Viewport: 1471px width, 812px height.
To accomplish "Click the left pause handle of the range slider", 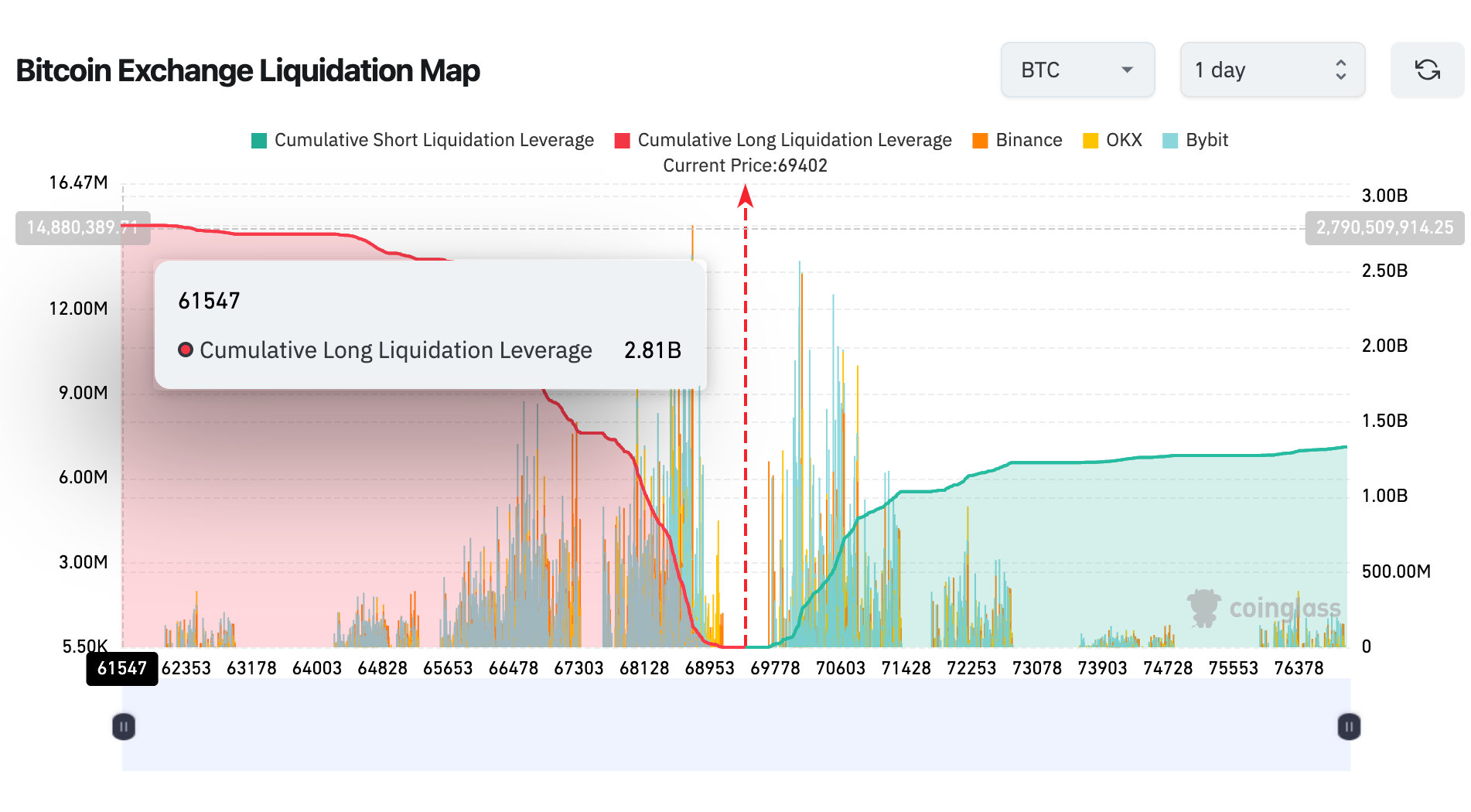I will pos(122,726).
